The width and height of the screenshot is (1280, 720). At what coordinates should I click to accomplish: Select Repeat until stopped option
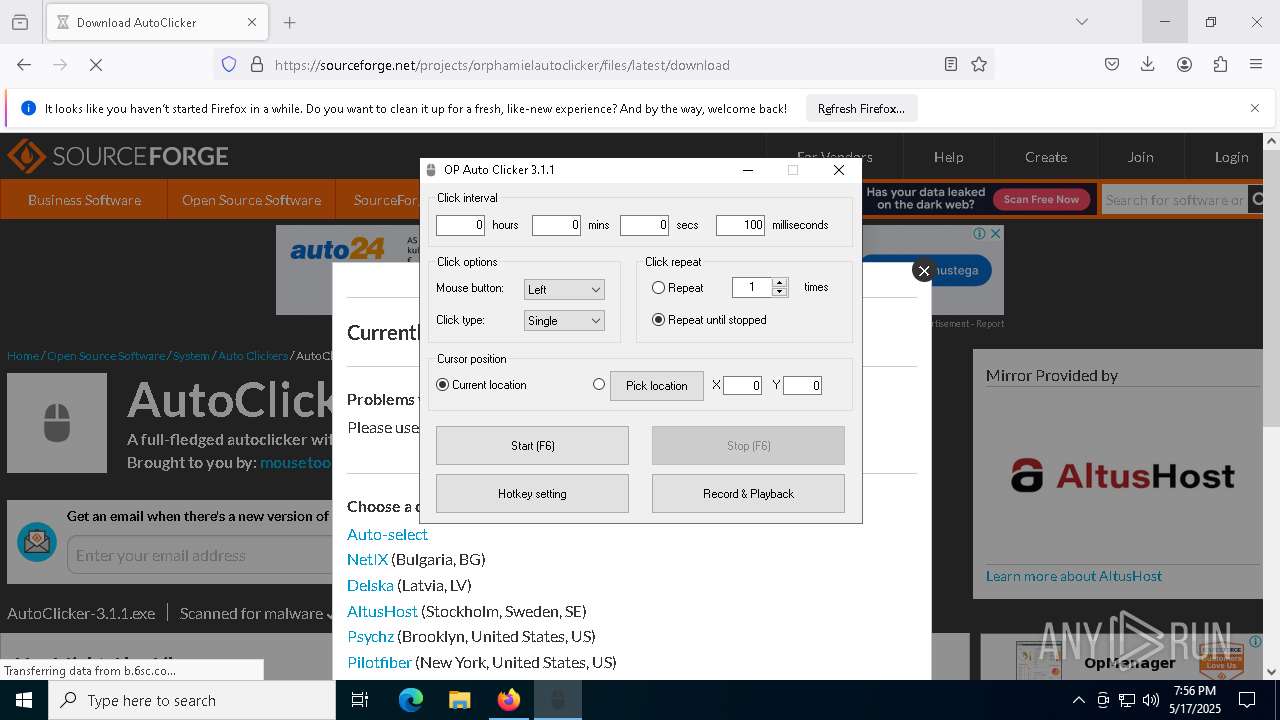pyautogui.click(x=658, y=320)
